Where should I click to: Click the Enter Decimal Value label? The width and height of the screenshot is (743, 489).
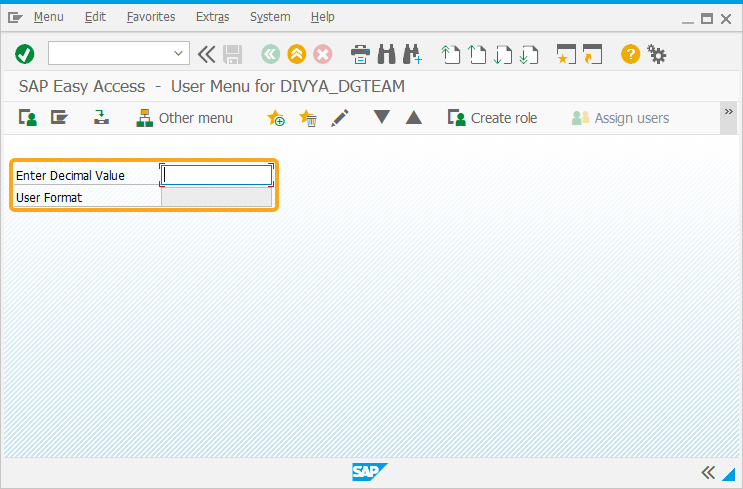click(70, 175)
